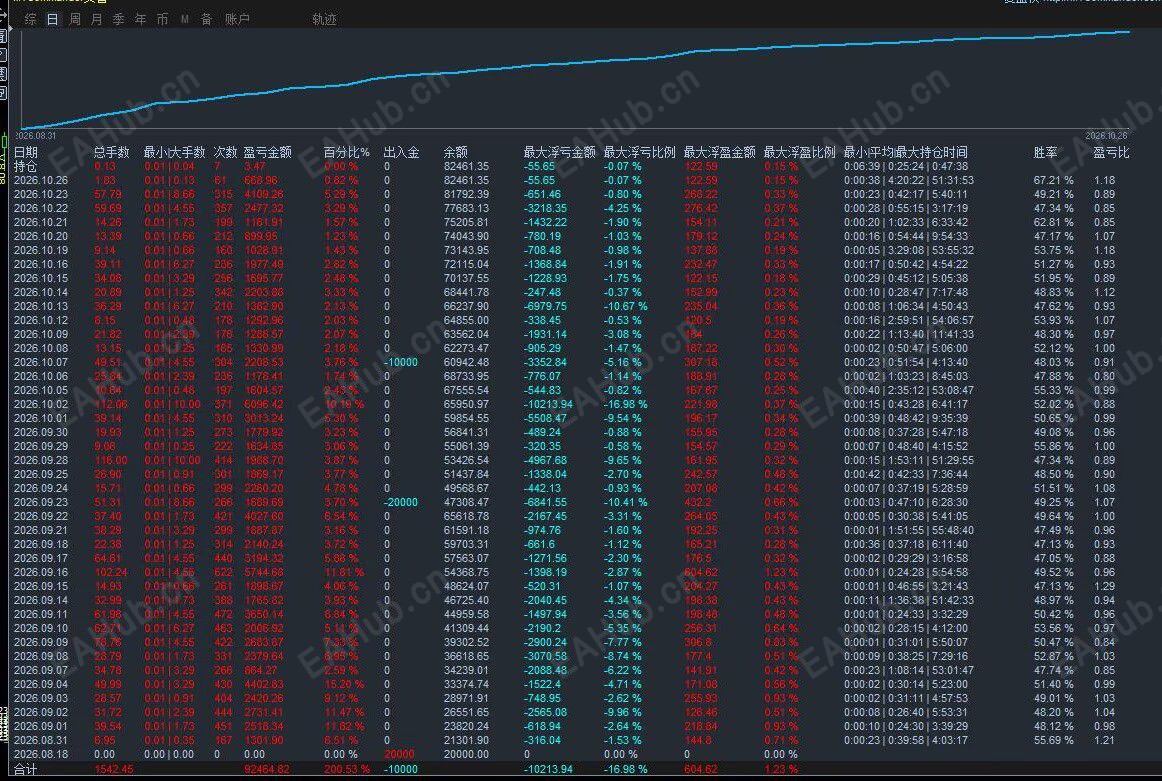1162x781 pixels.
Task: Click the 最大浮盈金额 column header
Action: 720,152
